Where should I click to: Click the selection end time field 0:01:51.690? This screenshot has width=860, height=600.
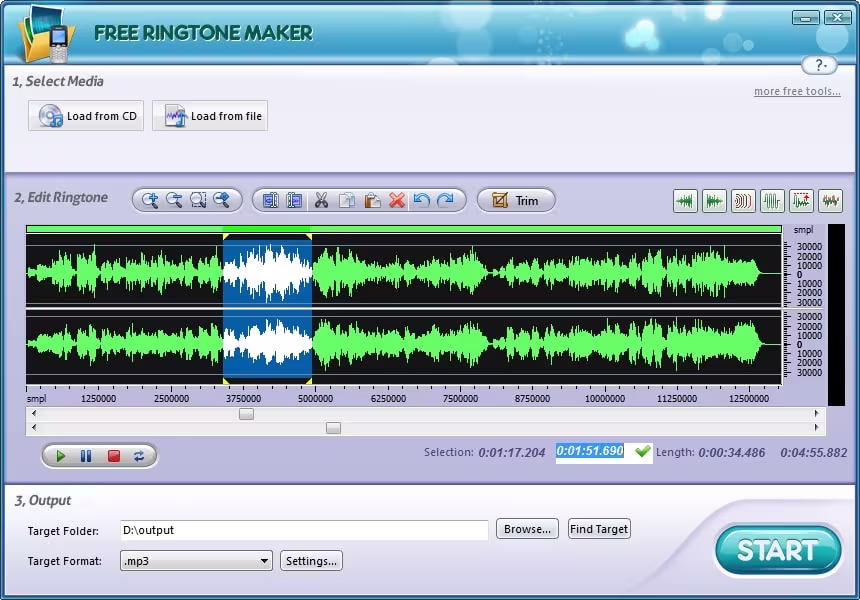click(590, 451)
